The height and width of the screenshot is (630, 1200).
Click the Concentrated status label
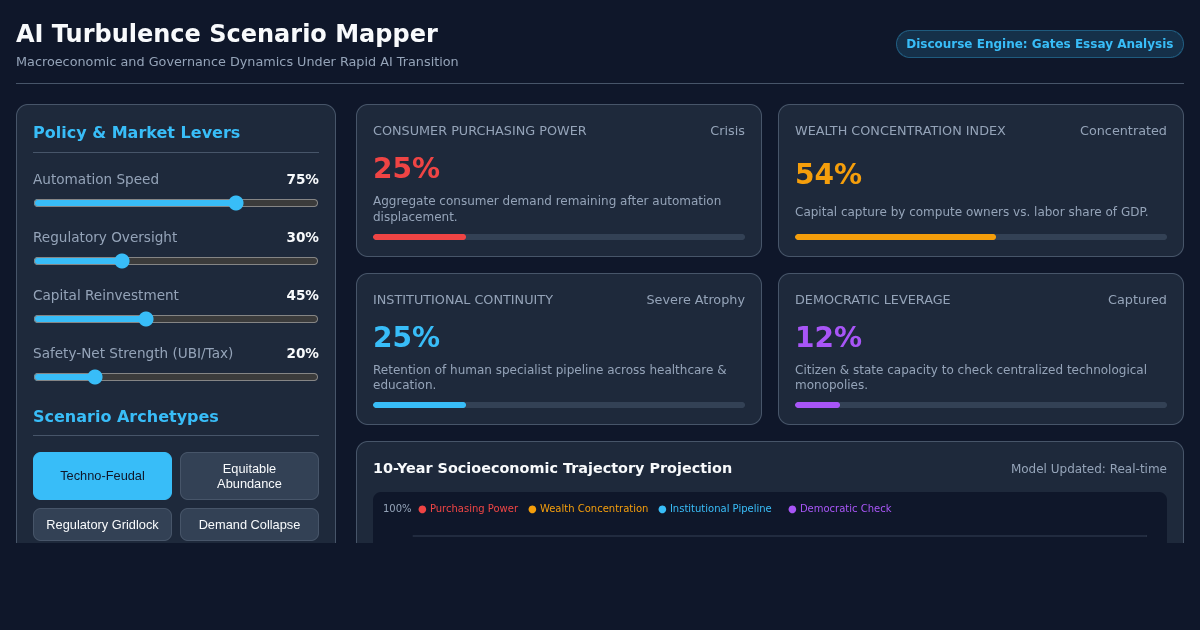click(x=1123, y=131)
